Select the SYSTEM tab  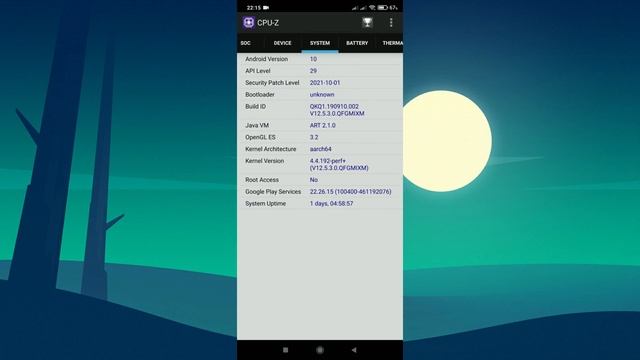pos(320,43)
